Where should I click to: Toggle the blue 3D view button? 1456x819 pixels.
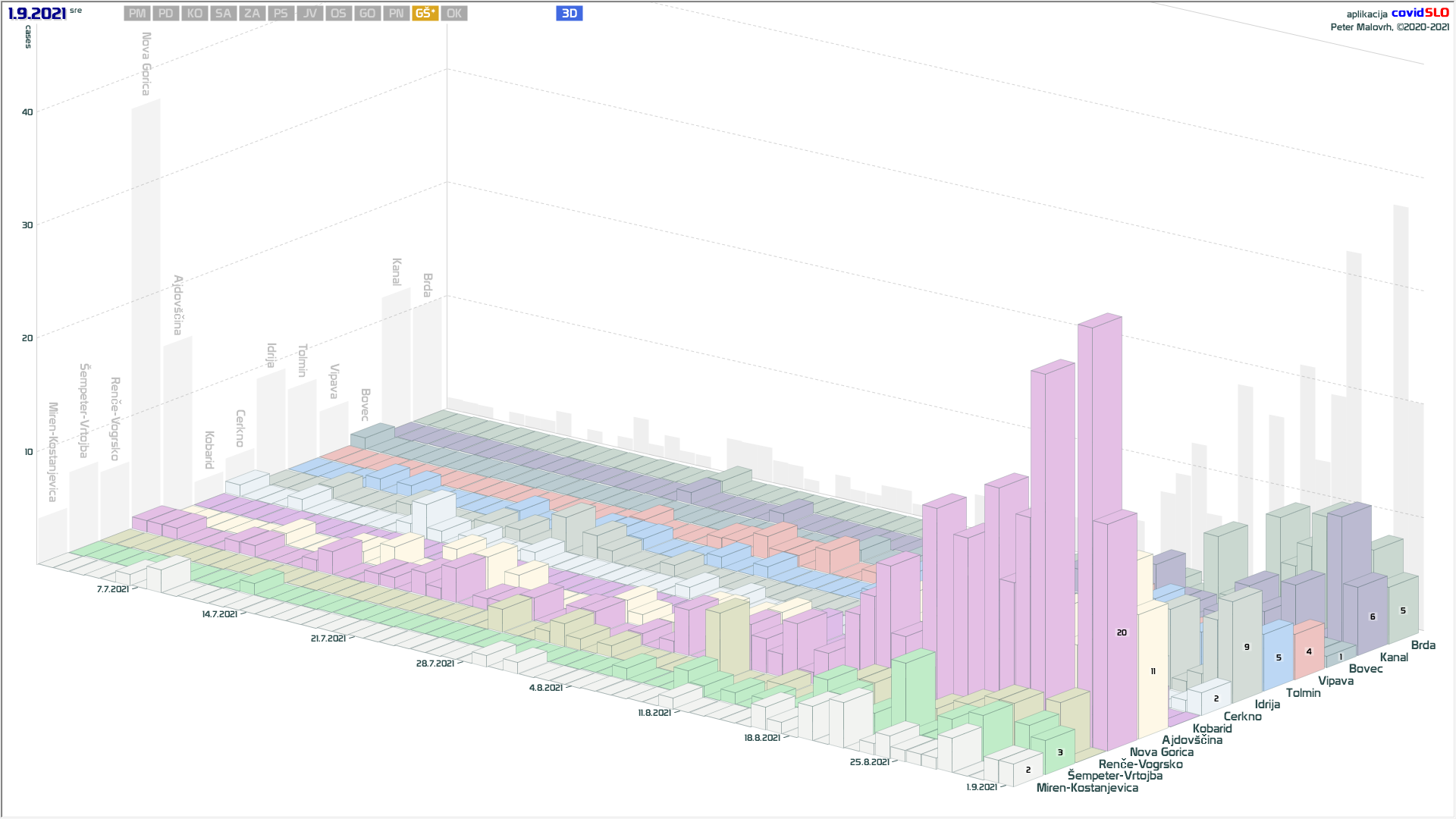coord(570,14)
